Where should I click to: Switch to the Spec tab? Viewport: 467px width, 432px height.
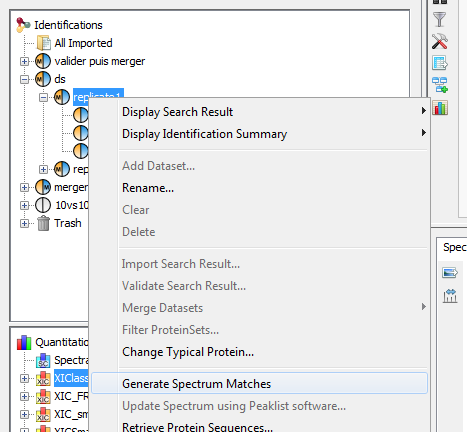click(454, 247)
